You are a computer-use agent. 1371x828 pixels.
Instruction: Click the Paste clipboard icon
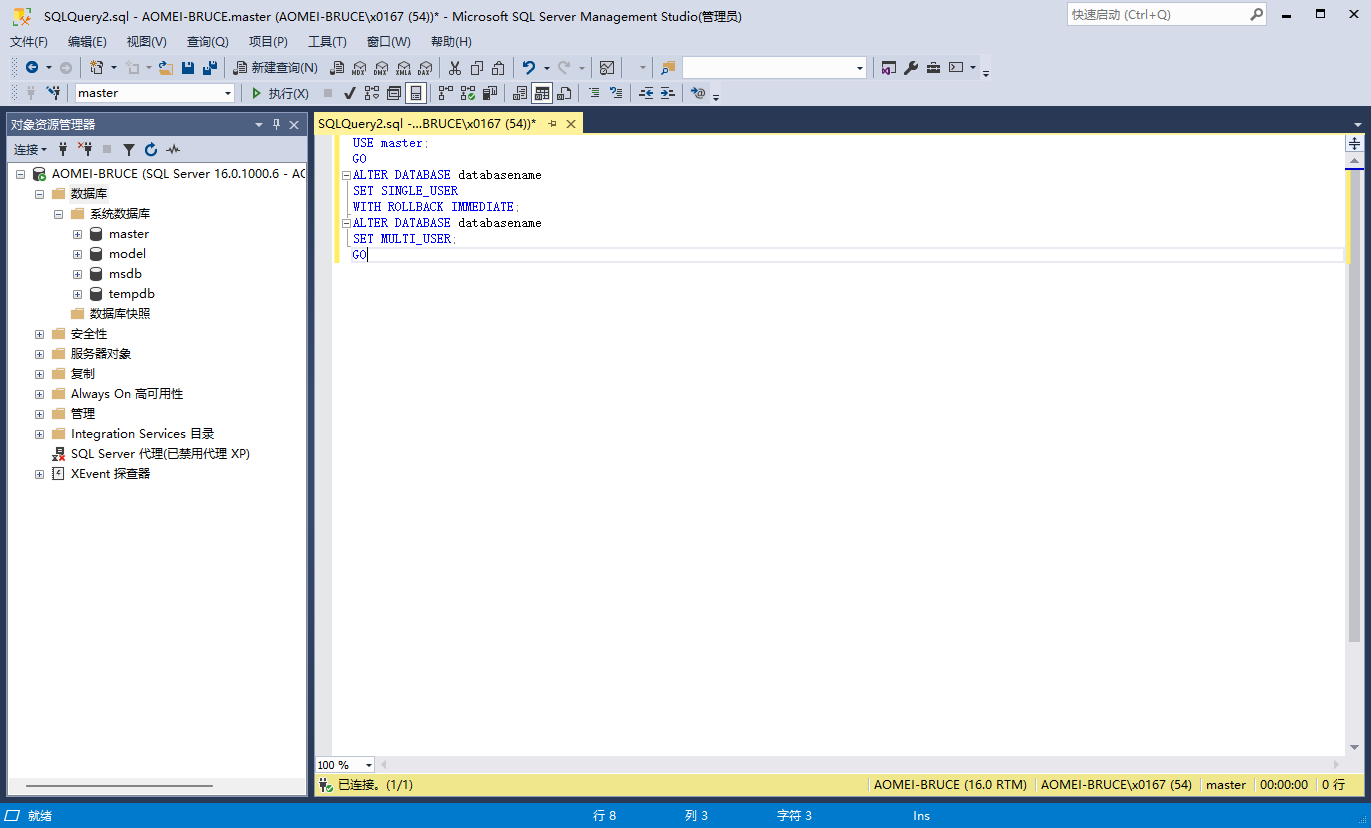pyautogui.click(x=498, y=68)
